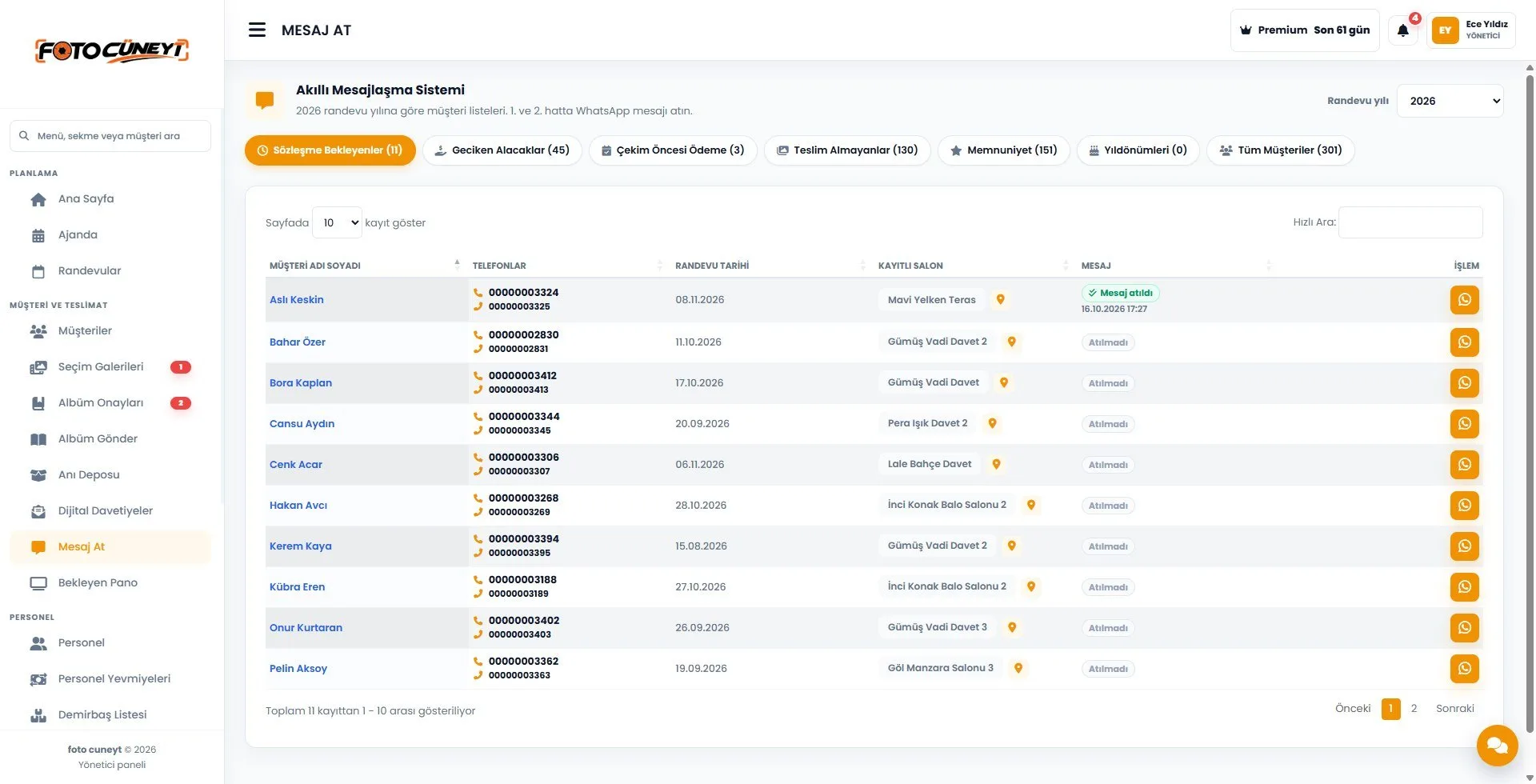Click WhatsApp icon for Pelin Aksoy row

click(1464, 669)
